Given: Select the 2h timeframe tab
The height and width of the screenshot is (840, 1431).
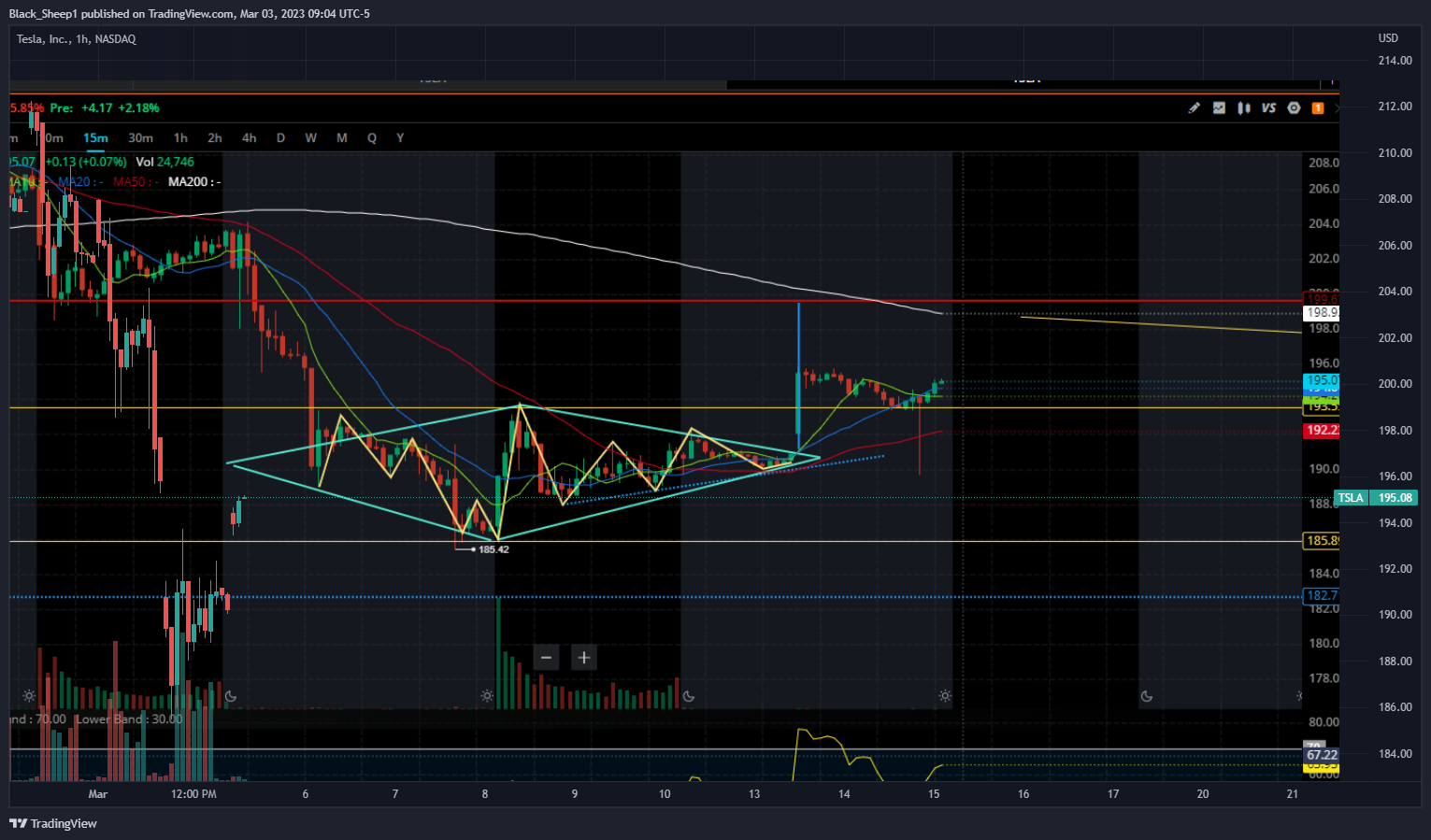Looking at the screenshot, I should [x=215, y=138].
